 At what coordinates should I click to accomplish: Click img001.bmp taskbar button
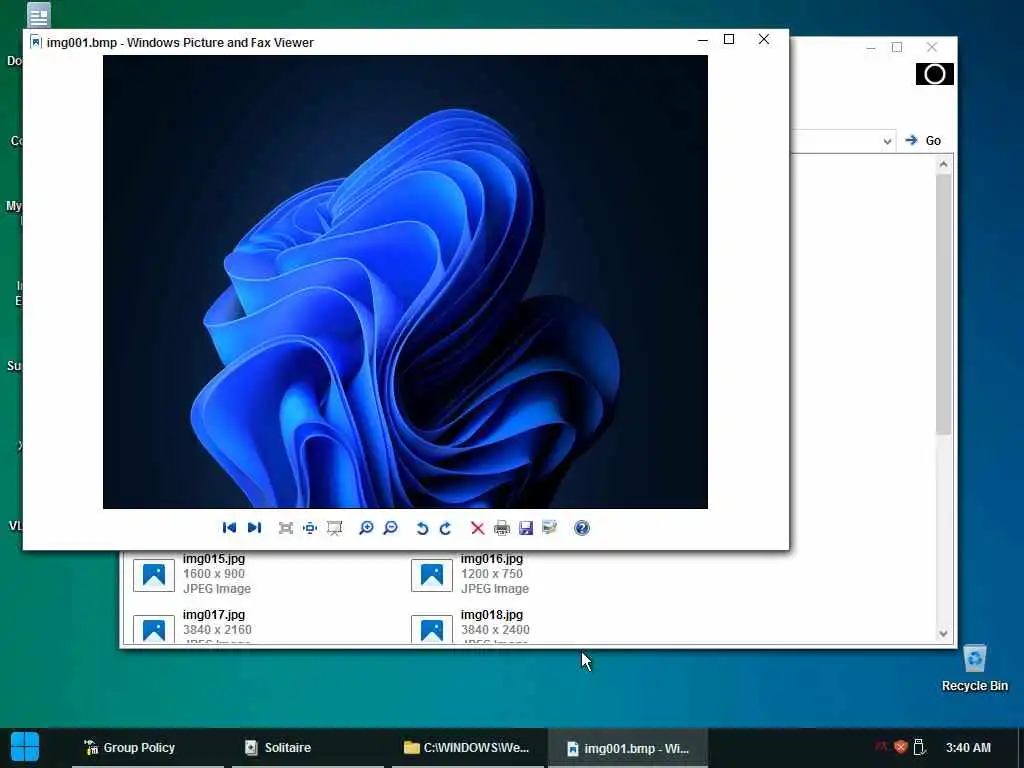pos(628,748)
